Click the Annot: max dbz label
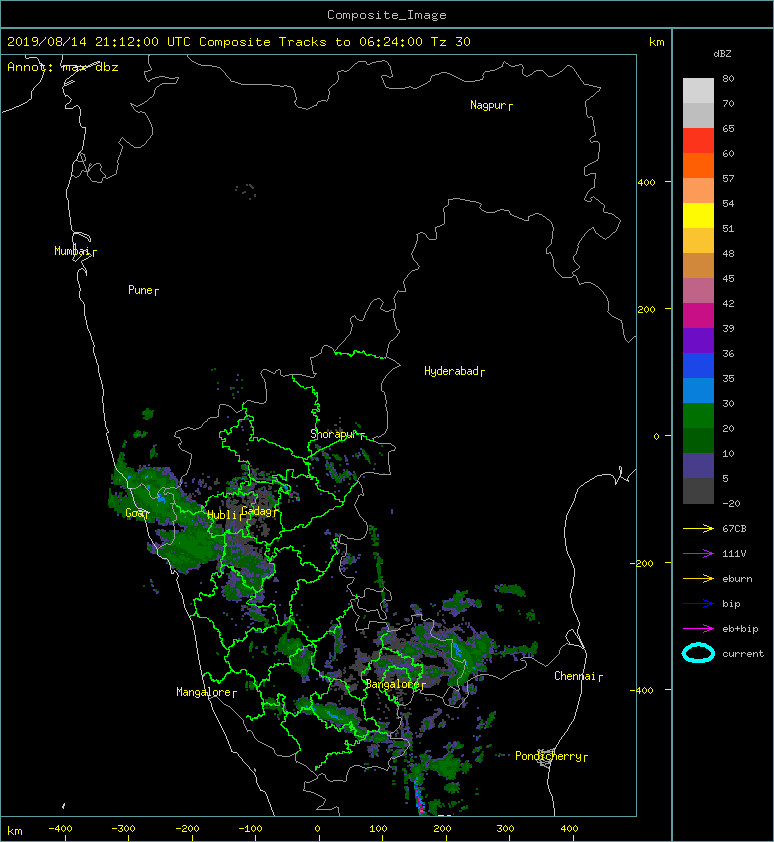The image size is (774, 842). tap(63, 68)
